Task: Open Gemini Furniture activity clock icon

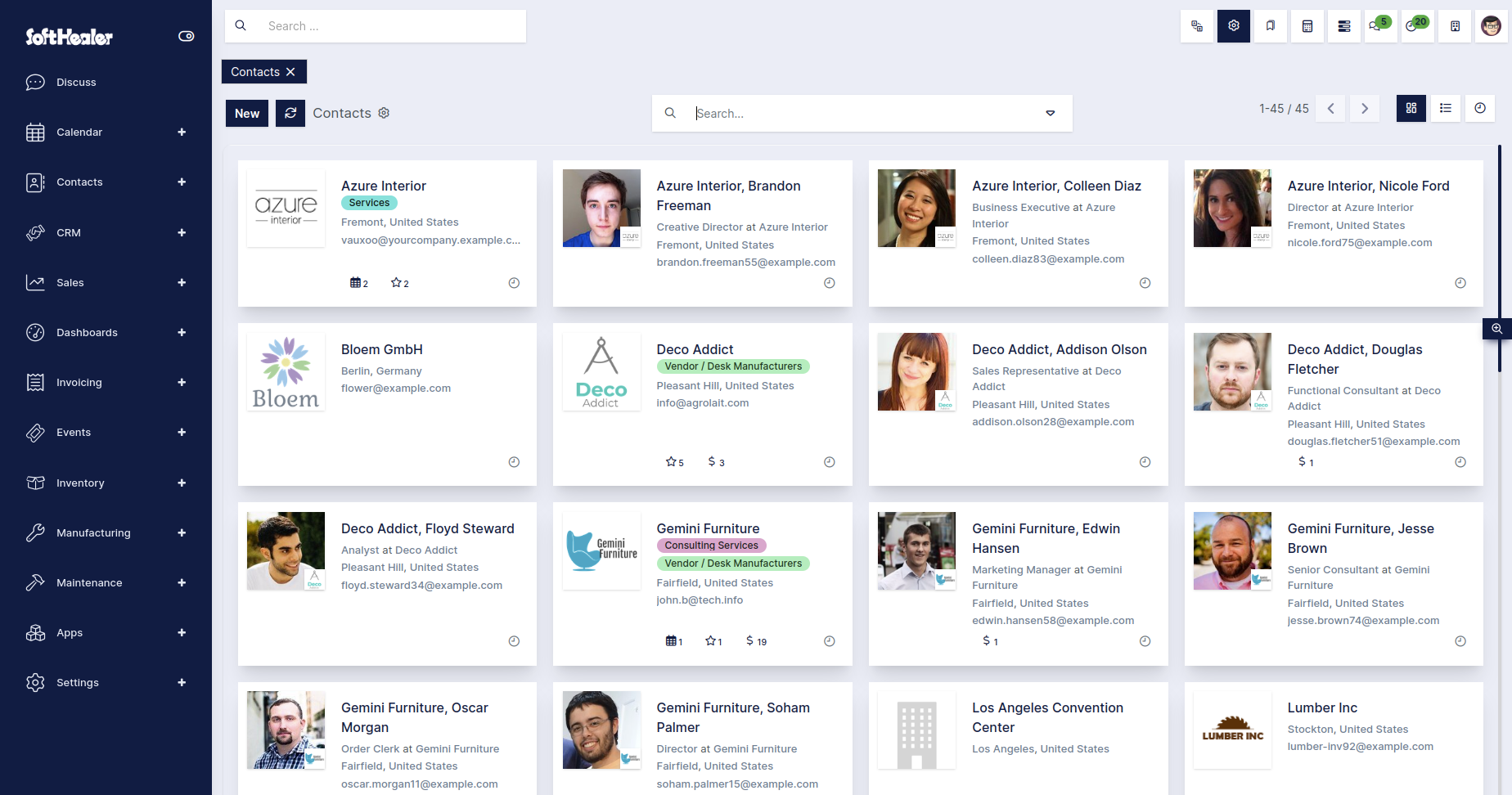Action: pyautogui.click(x=829, y=641)
